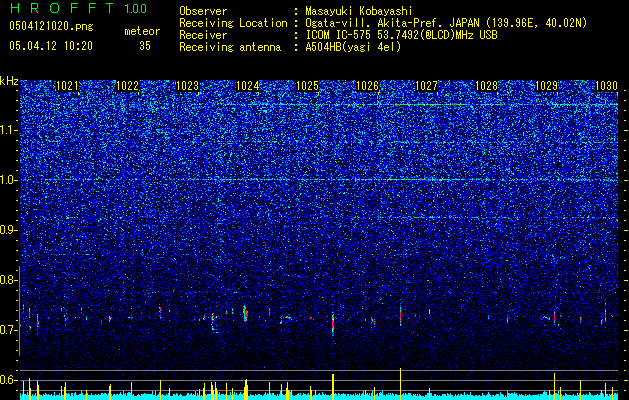The height and width of the screenshot is (400, 629).
Task: Click the 1021 time marker
Action: click(67, 86)
